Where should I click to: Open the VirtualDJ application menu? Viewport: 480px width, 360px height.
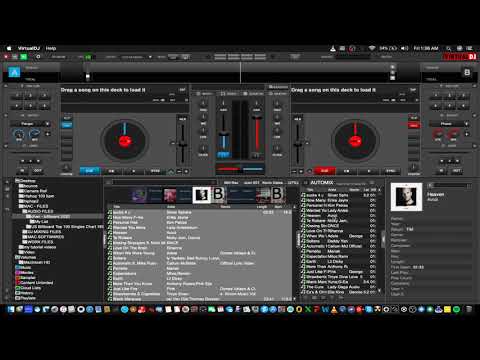(29, 48)
